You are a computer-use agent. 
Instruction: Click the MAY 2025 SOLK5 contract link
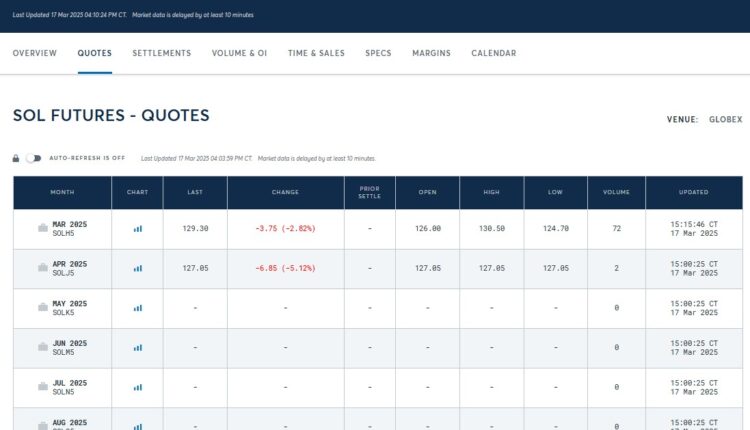[x=69, y=308]
